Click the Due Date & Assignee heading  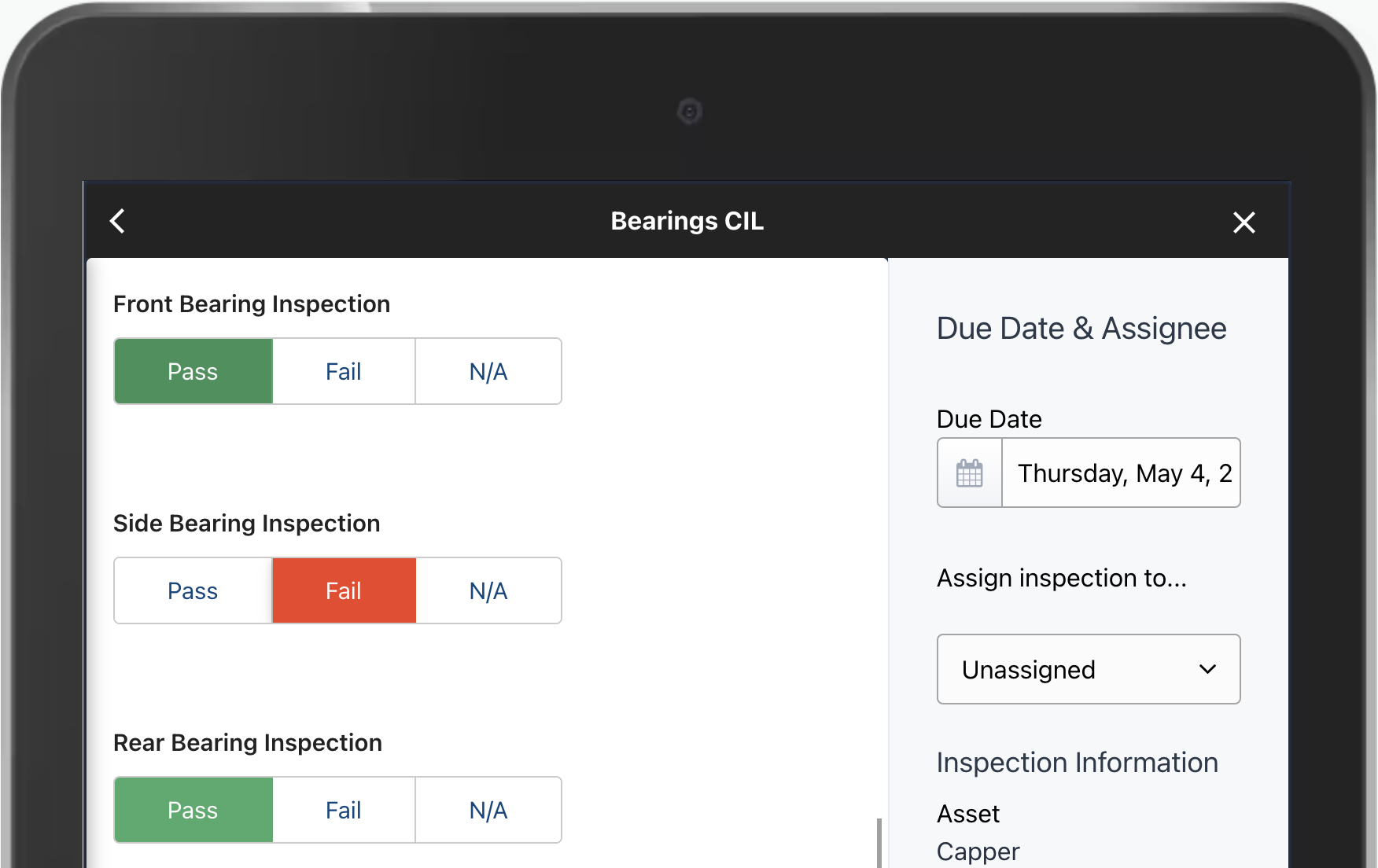tap(1081, 329)
